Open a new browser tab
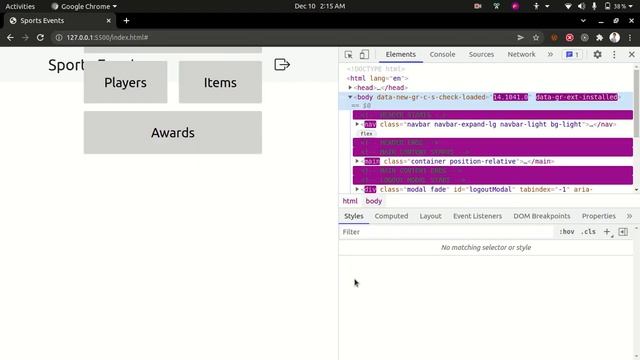Viewport: 640px width, 360px height. (126, 20)
